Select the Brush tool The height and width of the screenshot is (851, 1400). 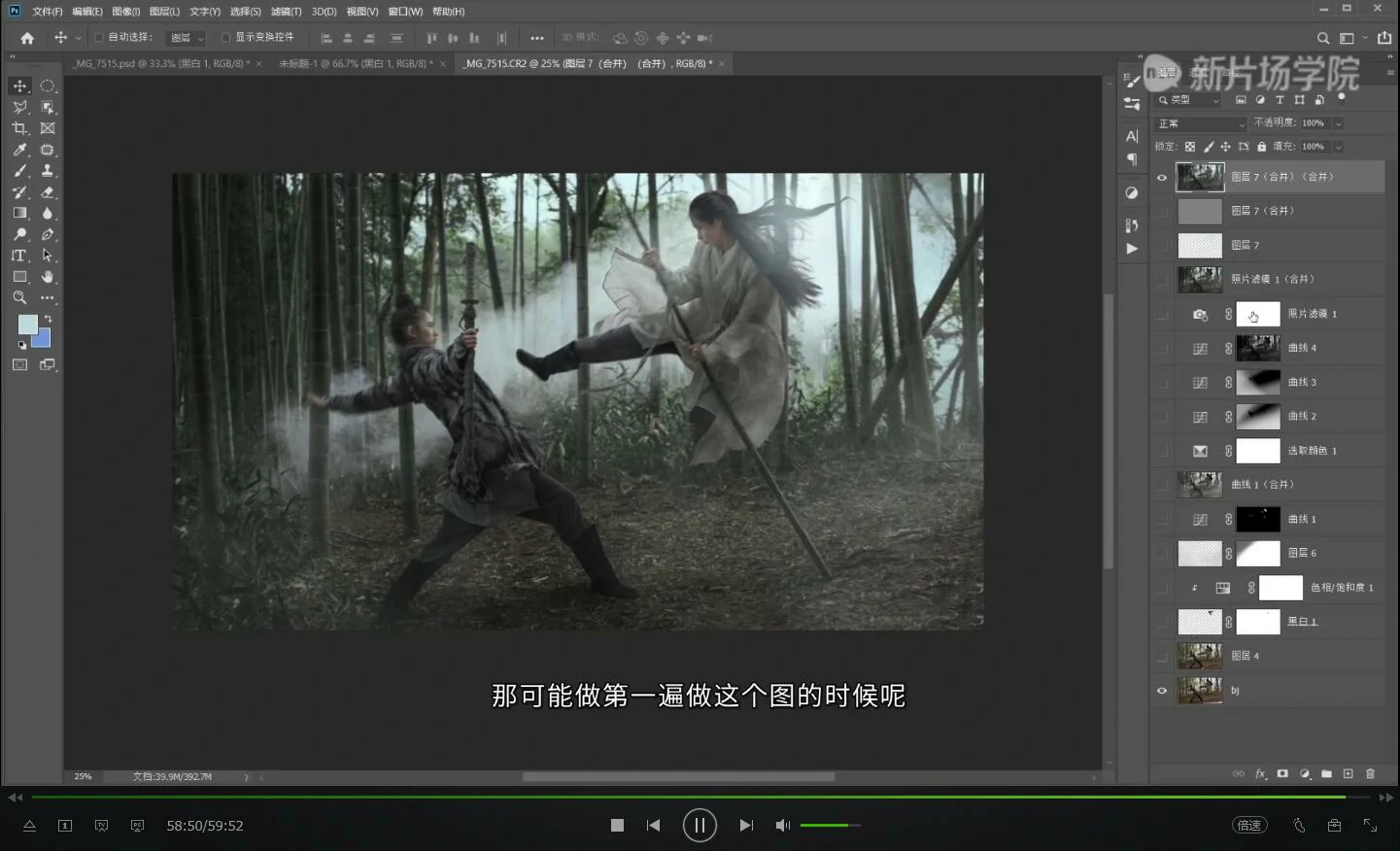point(19,171)
